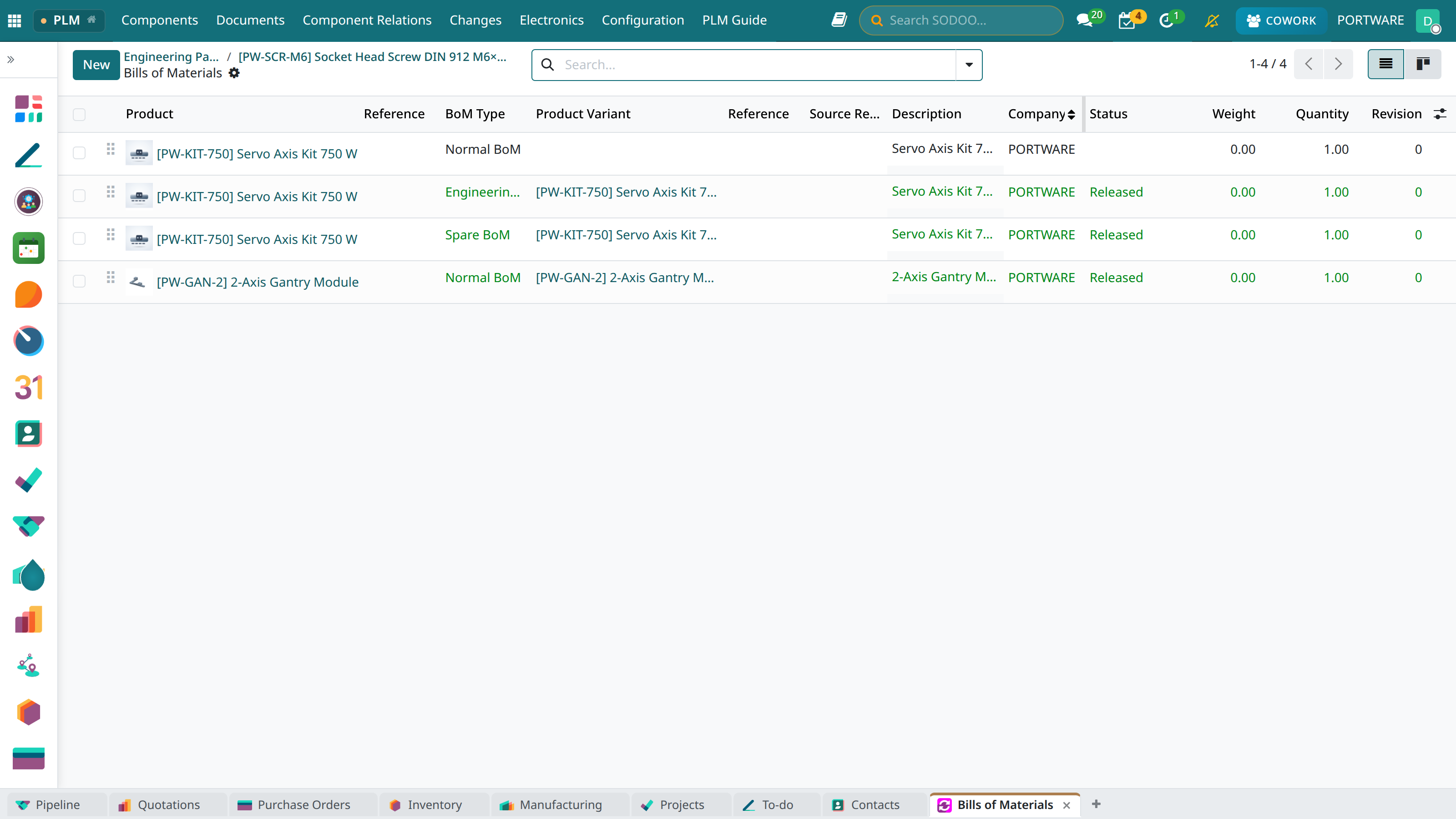Check the Normal BoM Servo Axis Kit row
This screenshot has width=1456, height=819.
pyautogui.click(x=79, y=153)
